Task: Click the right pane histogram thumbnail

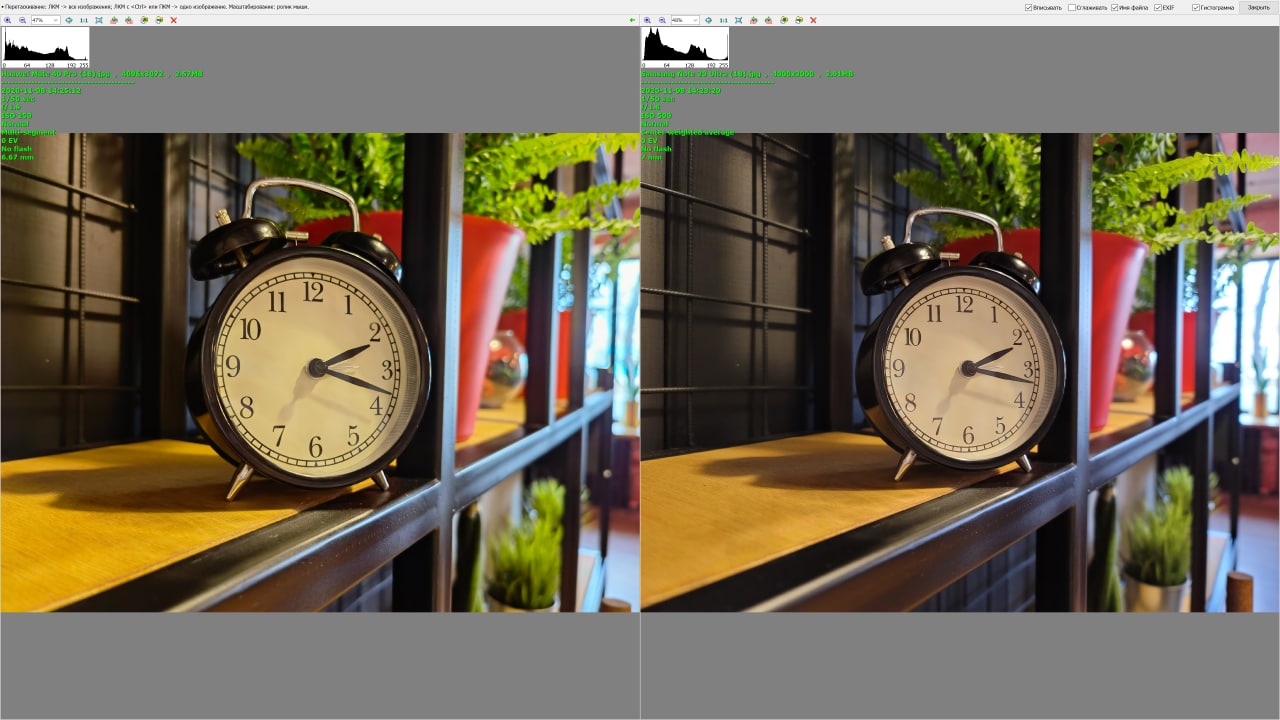Action: [685, 47]
